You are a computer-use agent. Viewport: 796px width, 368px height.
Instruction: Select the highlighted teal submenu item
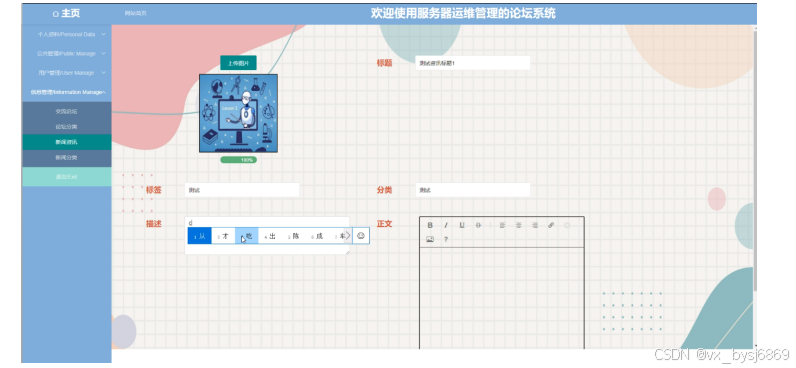pos(67,142)
